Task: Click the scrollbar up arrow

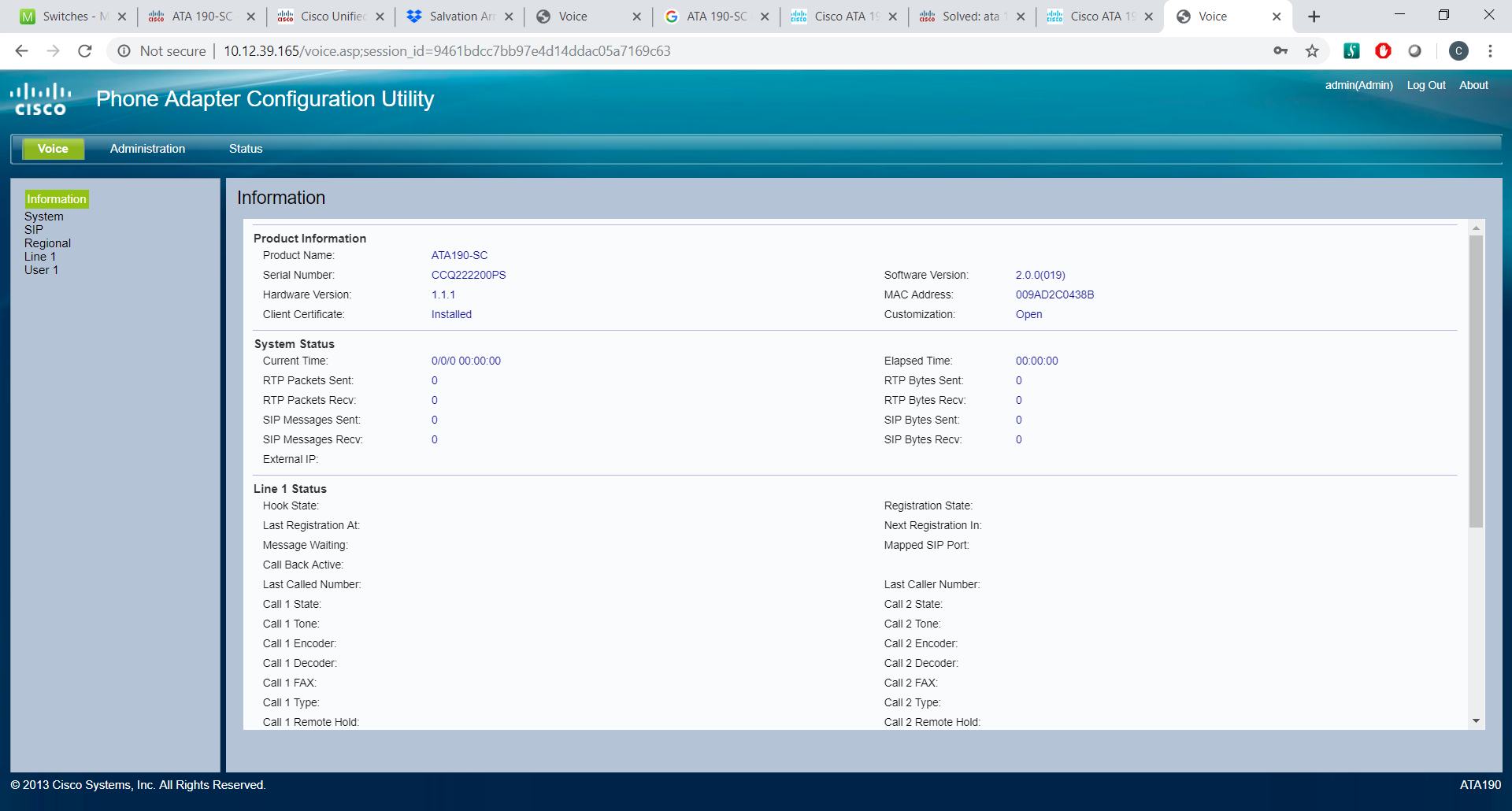Action: pyautogui.click(x=1476, y=228)
